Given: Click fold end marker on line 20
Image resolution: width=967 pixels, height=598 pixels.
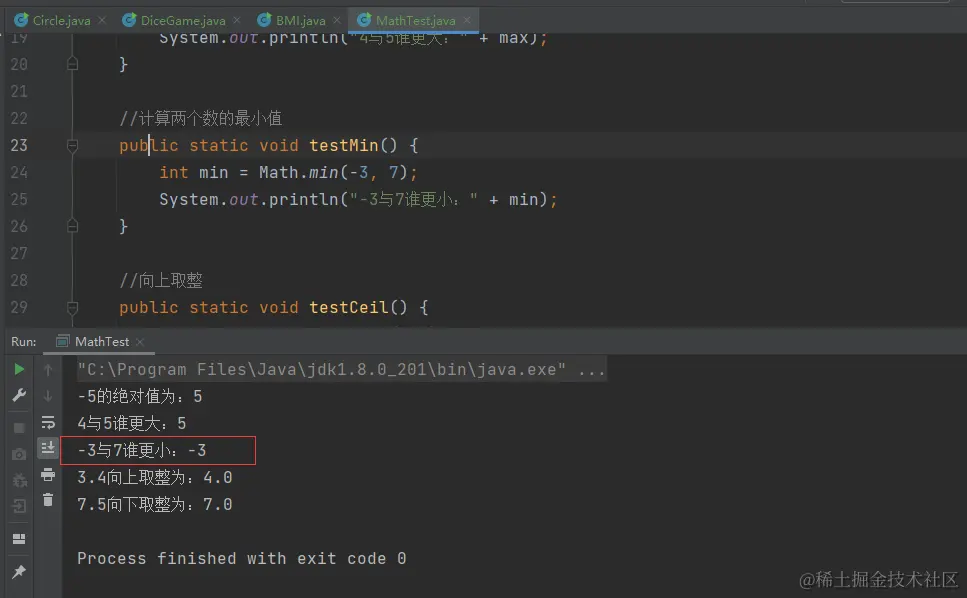Looking at the screenshot, I should pyautogui.click(x=72, y=64).
